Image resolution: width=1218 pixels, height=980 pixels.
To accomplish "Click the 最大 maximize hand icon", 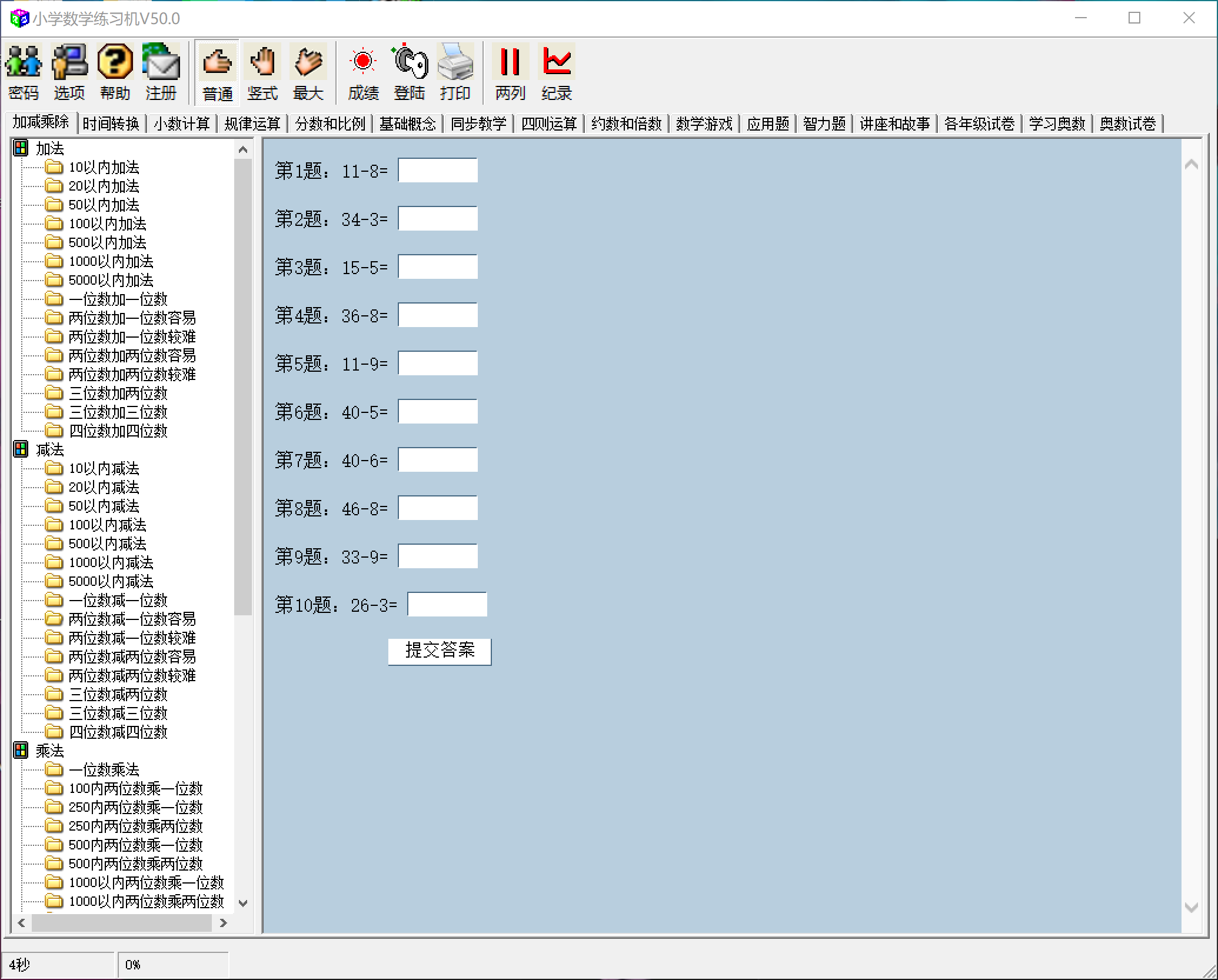I will coord(308,62).
